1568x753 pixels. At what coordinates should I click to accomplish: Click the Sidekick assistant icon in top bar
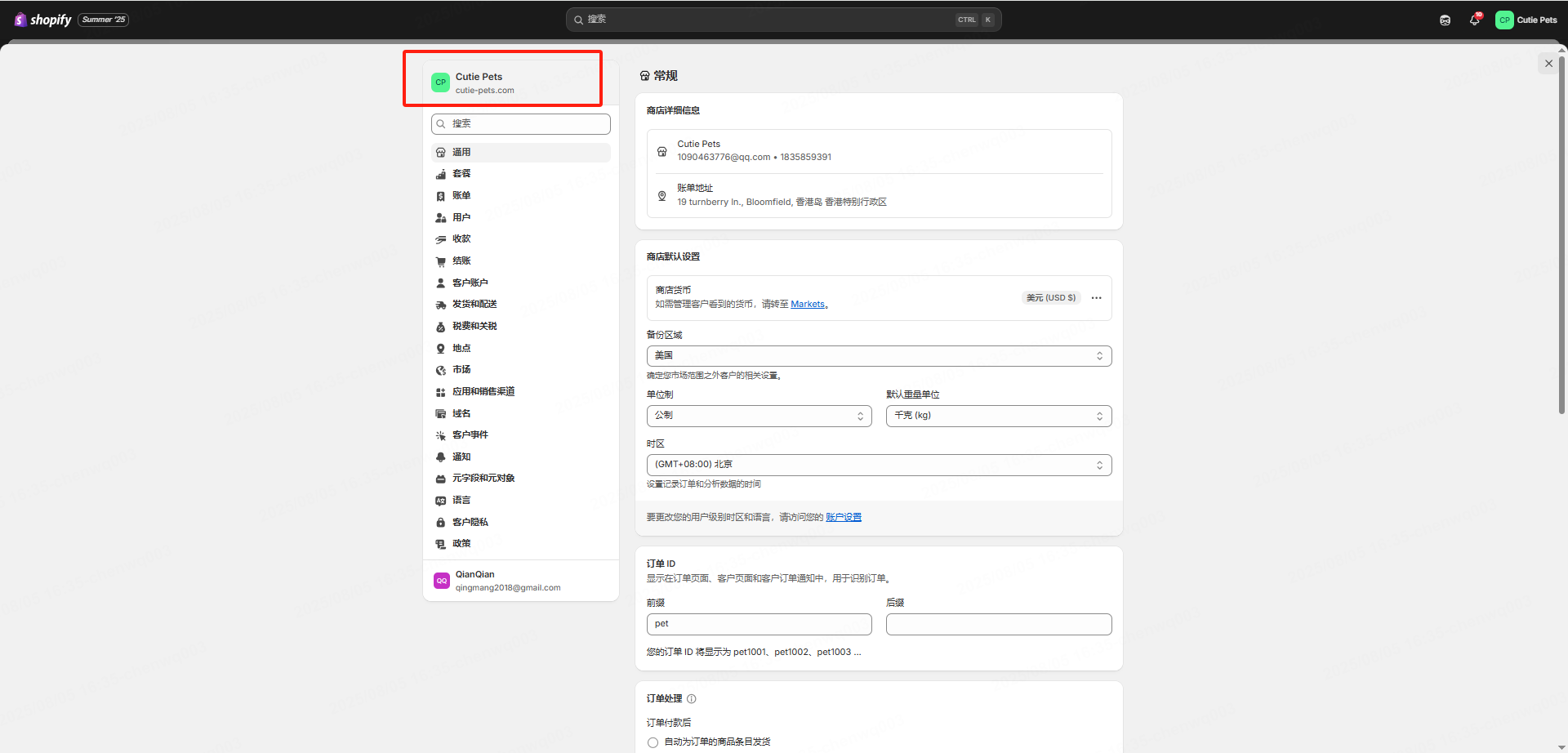[1445, 20]
